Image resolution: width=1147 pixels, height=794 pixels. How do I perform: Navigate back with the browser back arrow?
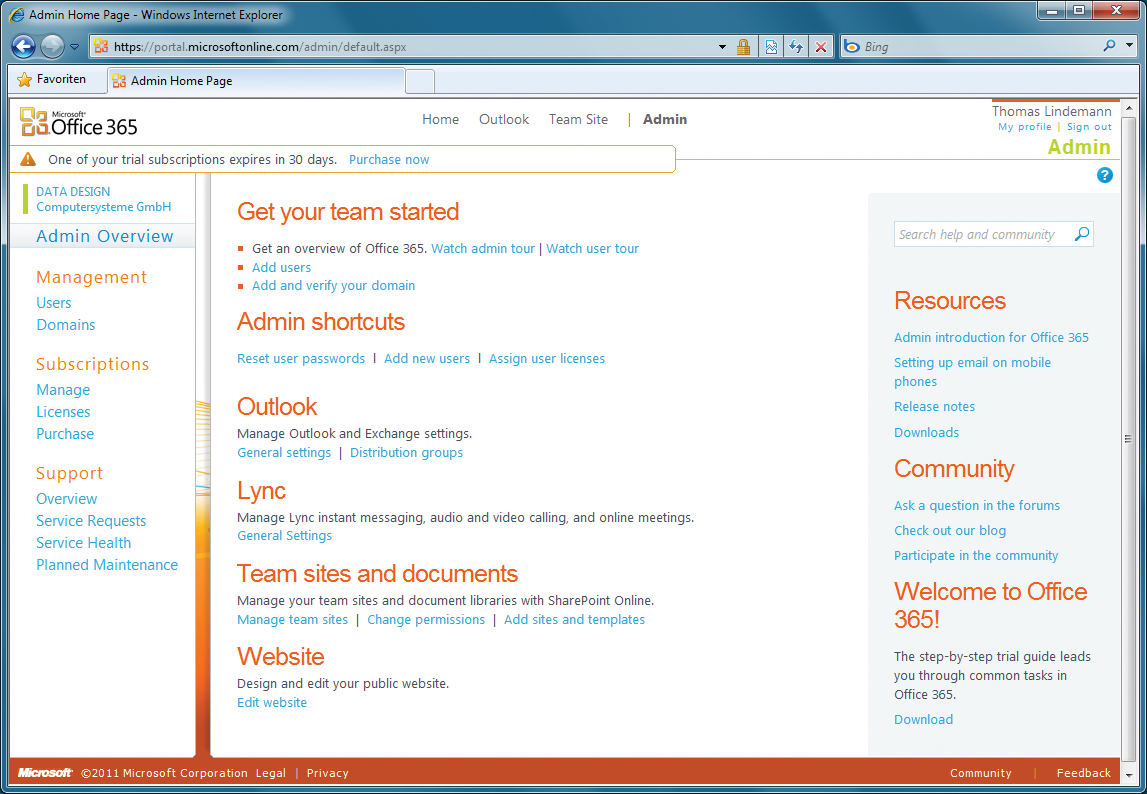point(22,46)
